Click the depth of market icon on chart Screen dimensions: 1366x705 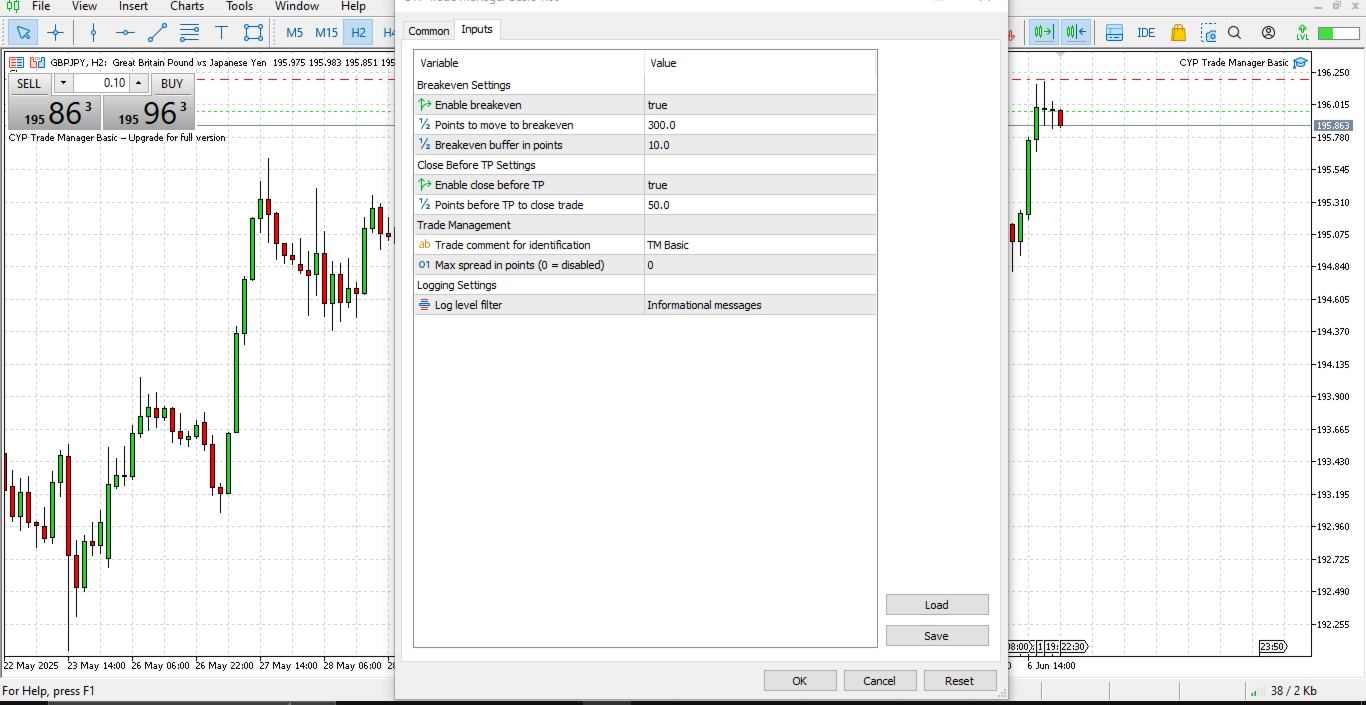click(37, 62)
